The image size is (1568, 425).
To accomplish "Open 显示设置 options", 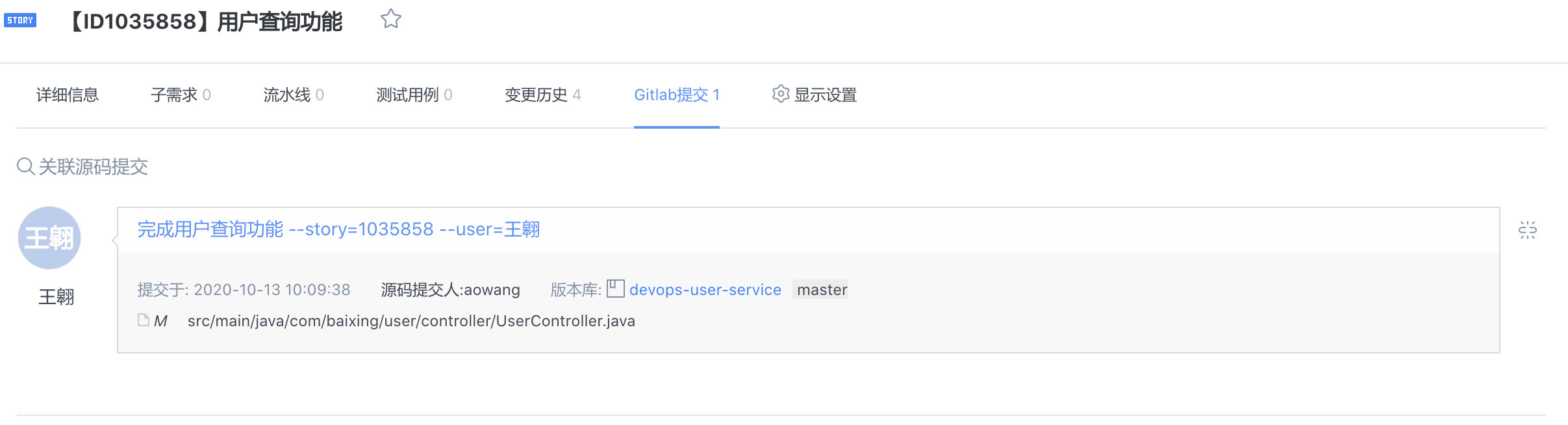I will [x=826, y=95].
